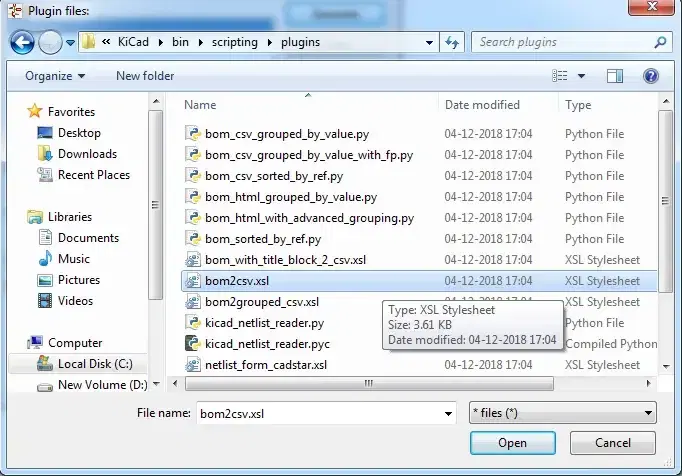Click bin in the address path
This screenshot has height=476, width=682.
[180, 42]
